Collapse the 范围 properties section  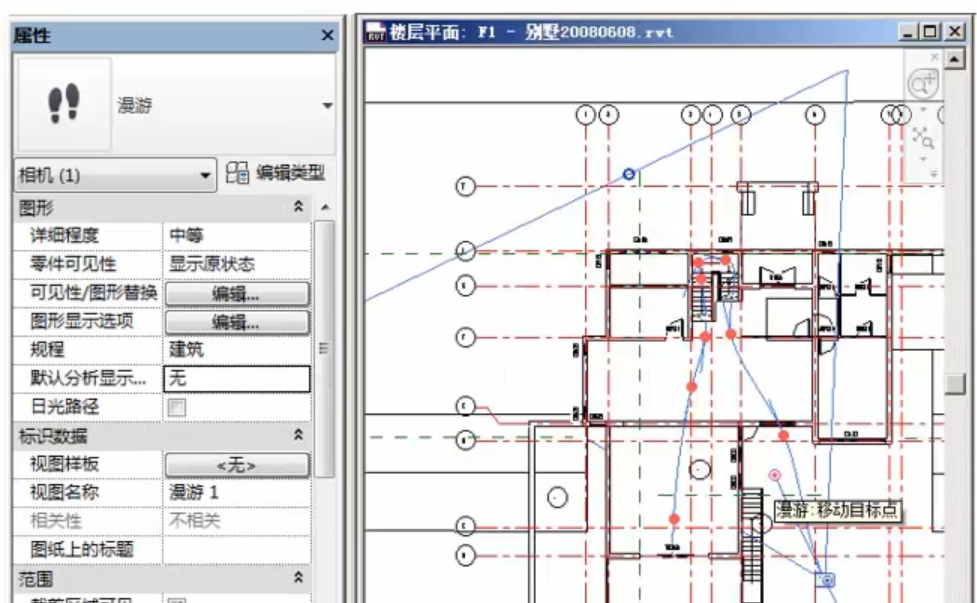click(298, 578)
